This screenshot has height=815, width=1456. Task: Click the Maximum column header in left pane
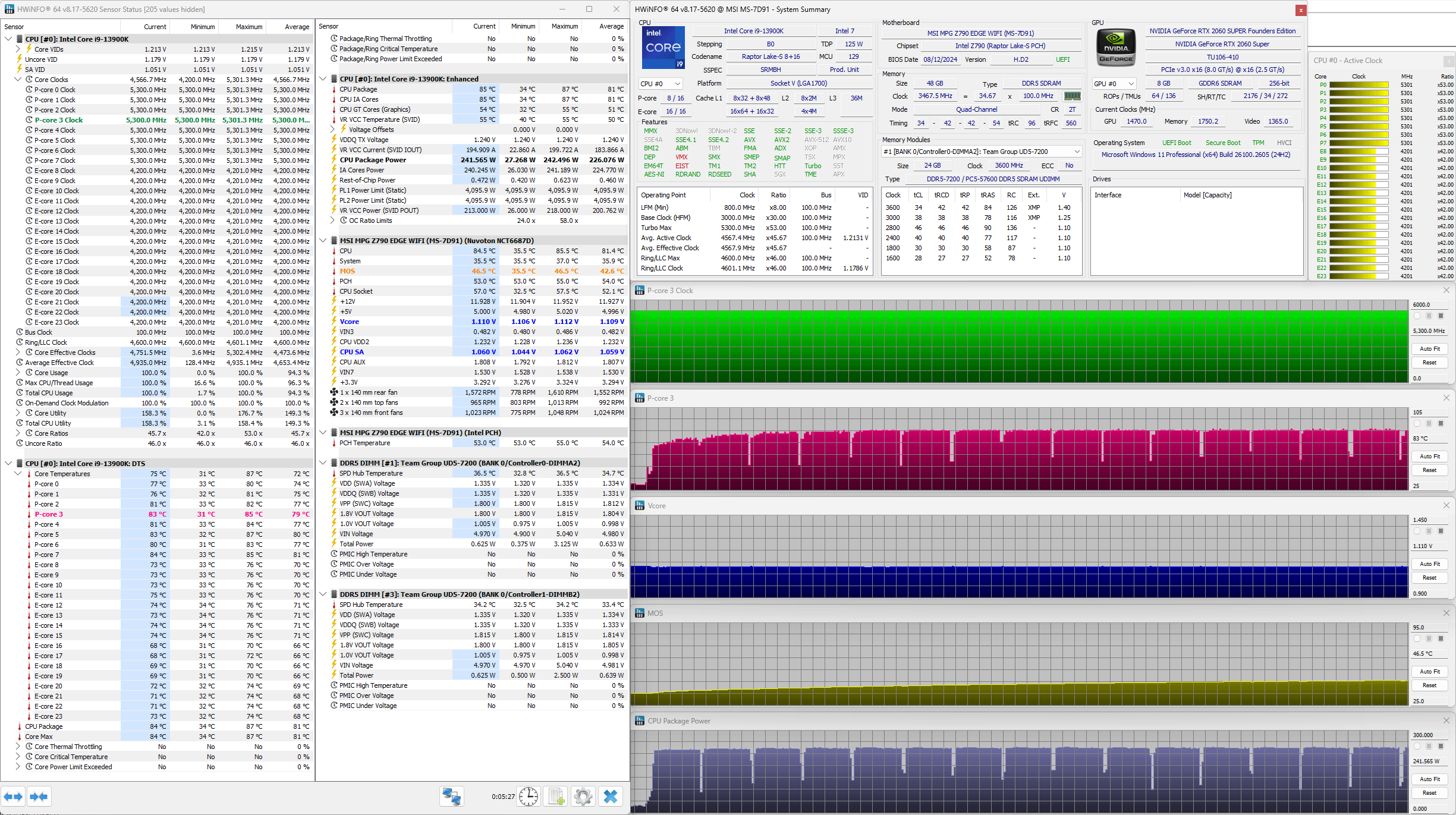click(242, 27)
